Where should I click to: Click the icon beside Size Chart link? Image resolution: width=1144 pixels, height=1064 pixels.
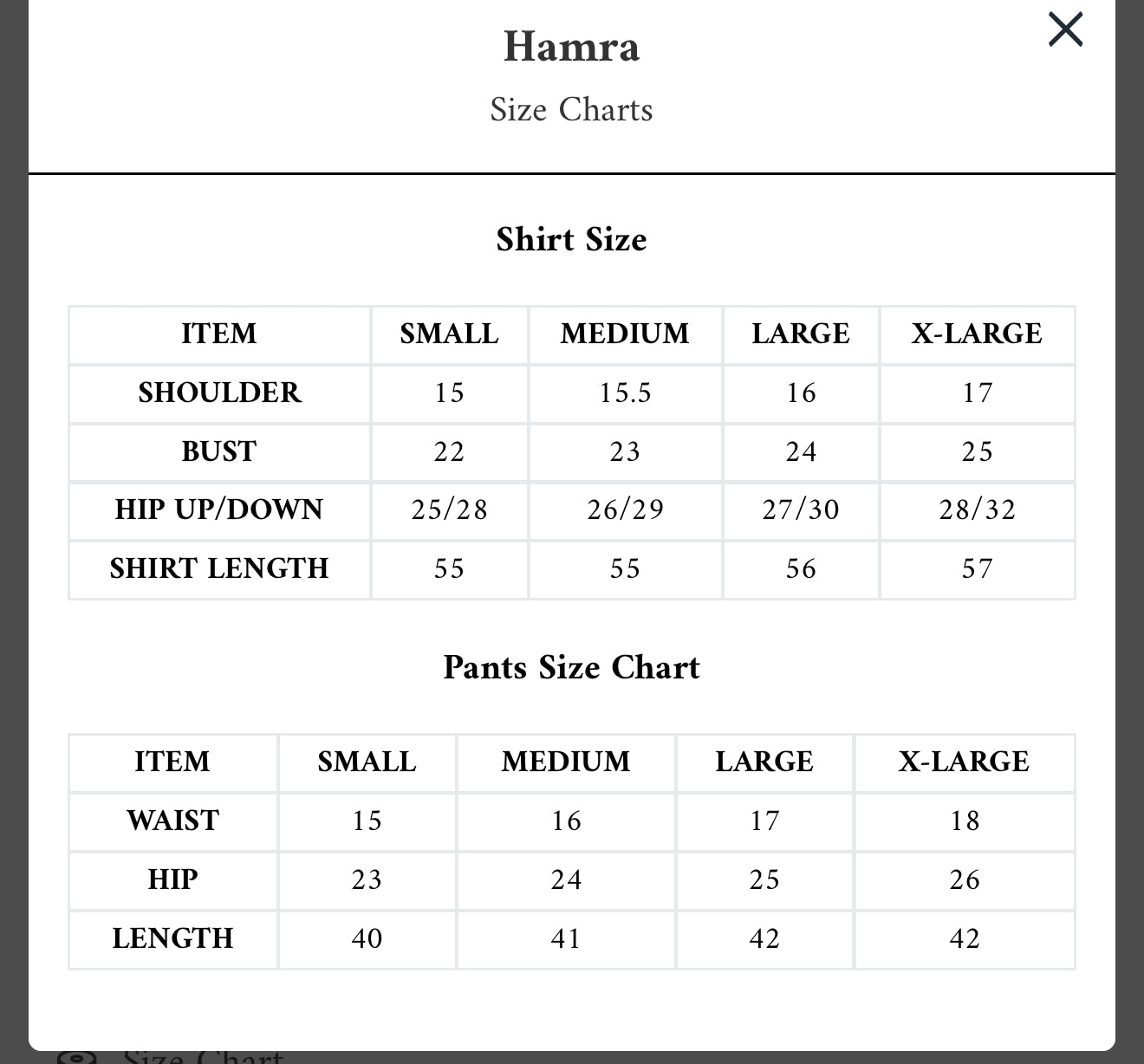(x=76, y=1057)
